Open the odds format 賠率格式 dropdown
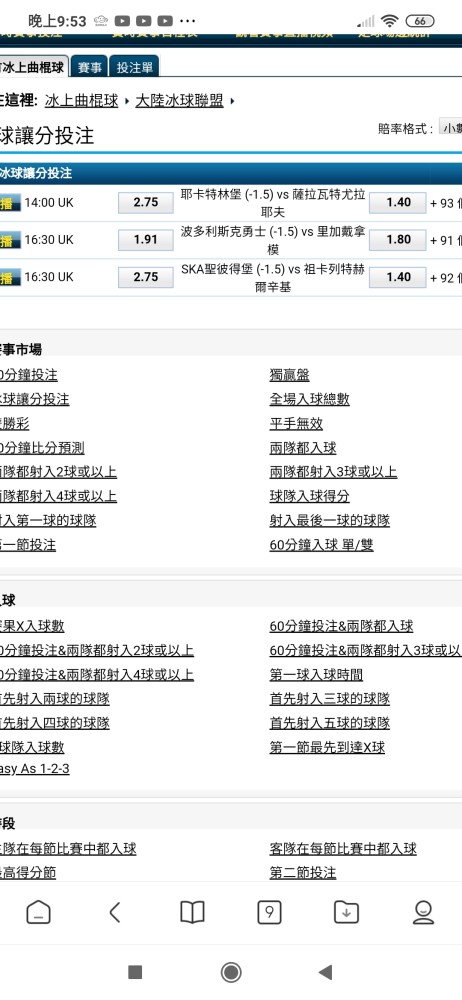 [450, 128]
